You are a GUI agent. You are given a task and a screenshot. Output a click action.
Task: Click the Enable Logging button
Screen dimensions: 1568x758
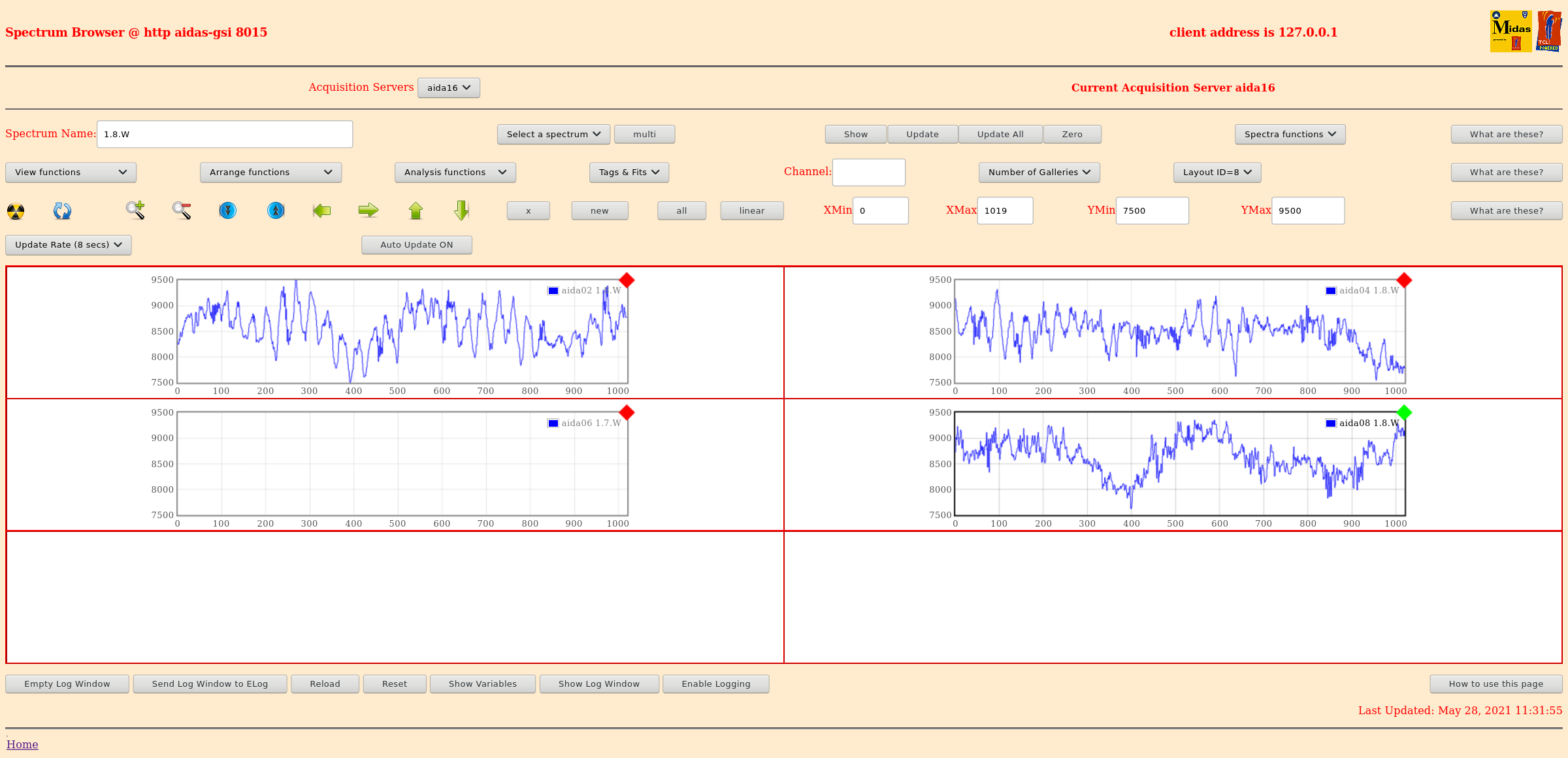(715, 684)
